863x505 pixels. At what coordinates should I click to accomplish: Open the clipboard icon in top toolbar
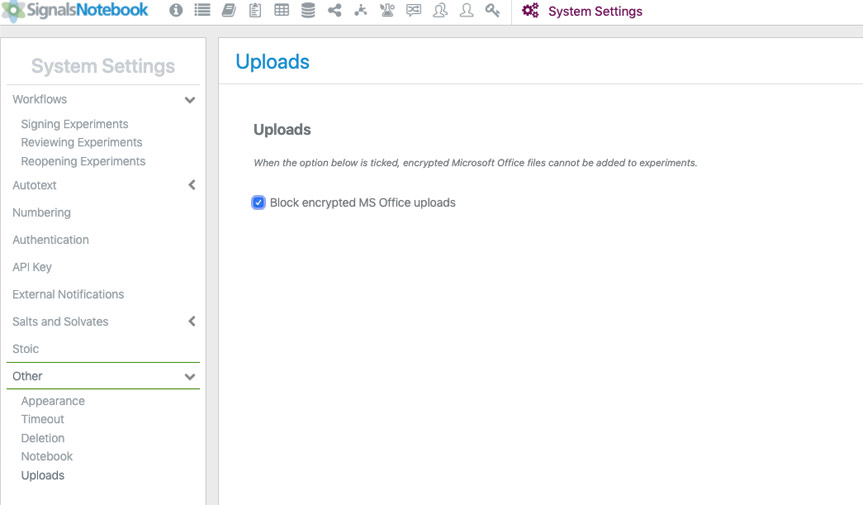255,11
